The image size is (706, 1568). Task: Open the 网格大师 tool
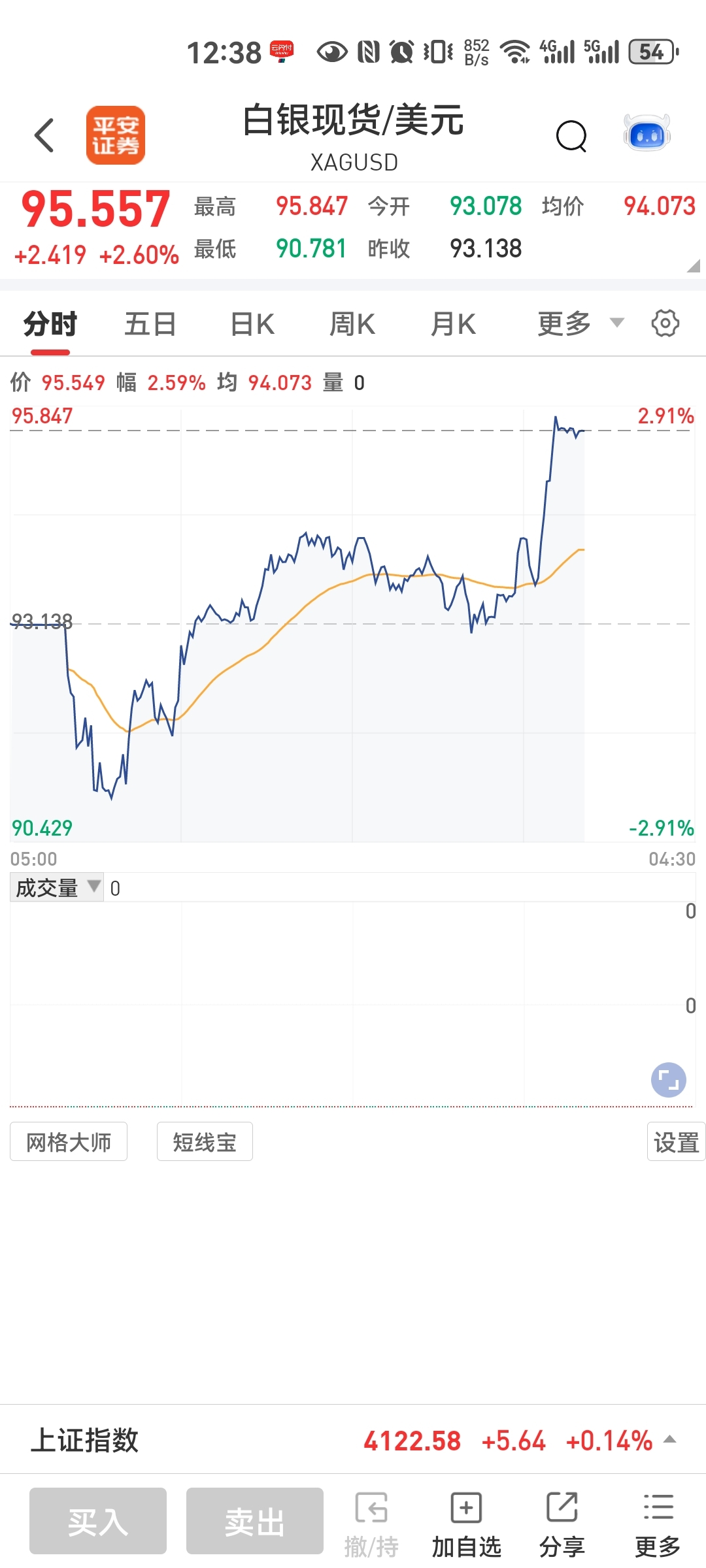tap(69, 1142)
